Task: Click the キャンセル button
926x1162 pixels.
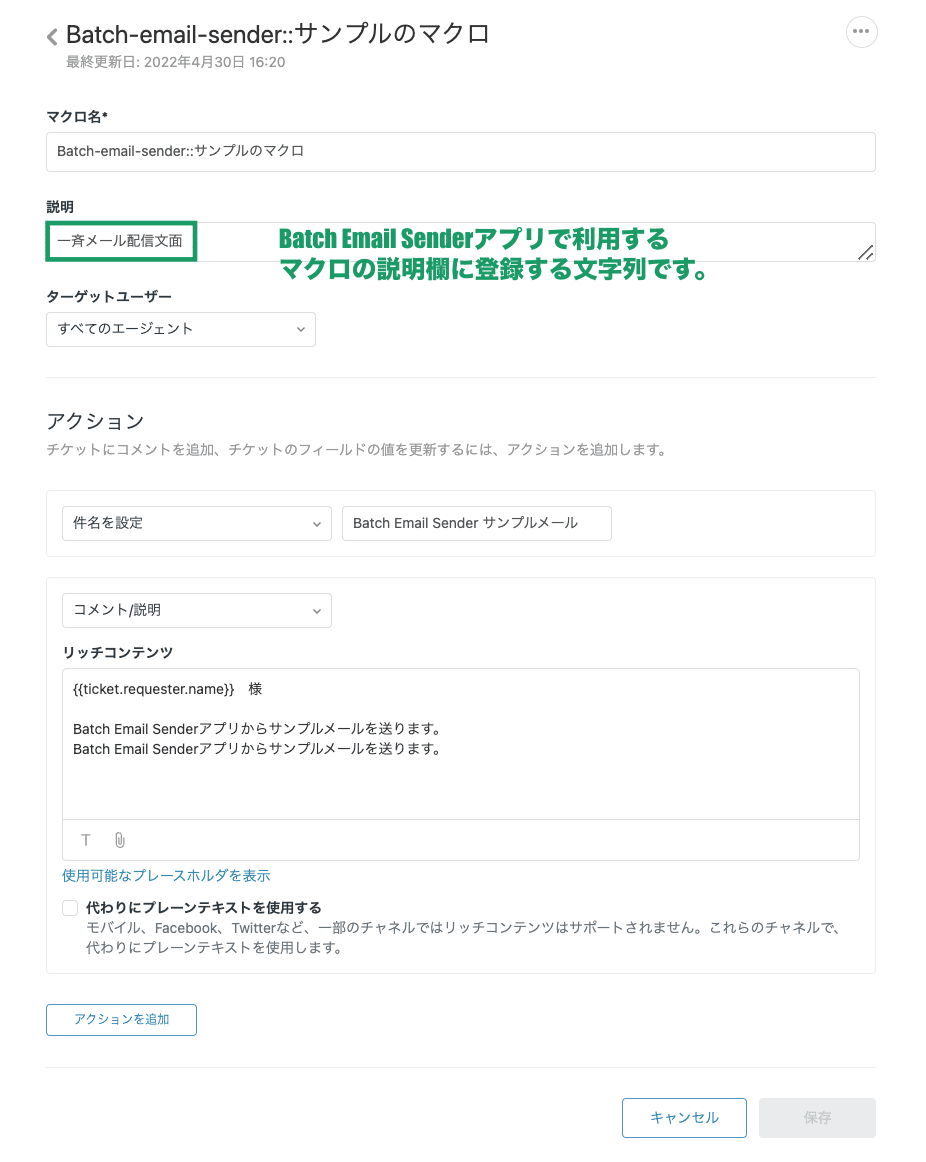Action: point(684,1117)
